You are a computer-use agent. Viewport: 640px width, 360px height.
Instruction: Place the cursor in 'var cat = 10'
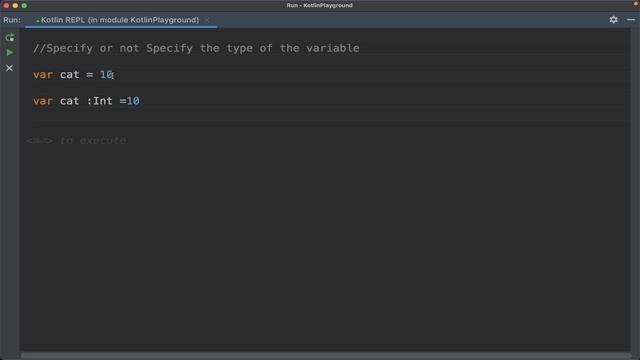click(x=73, y=75)
